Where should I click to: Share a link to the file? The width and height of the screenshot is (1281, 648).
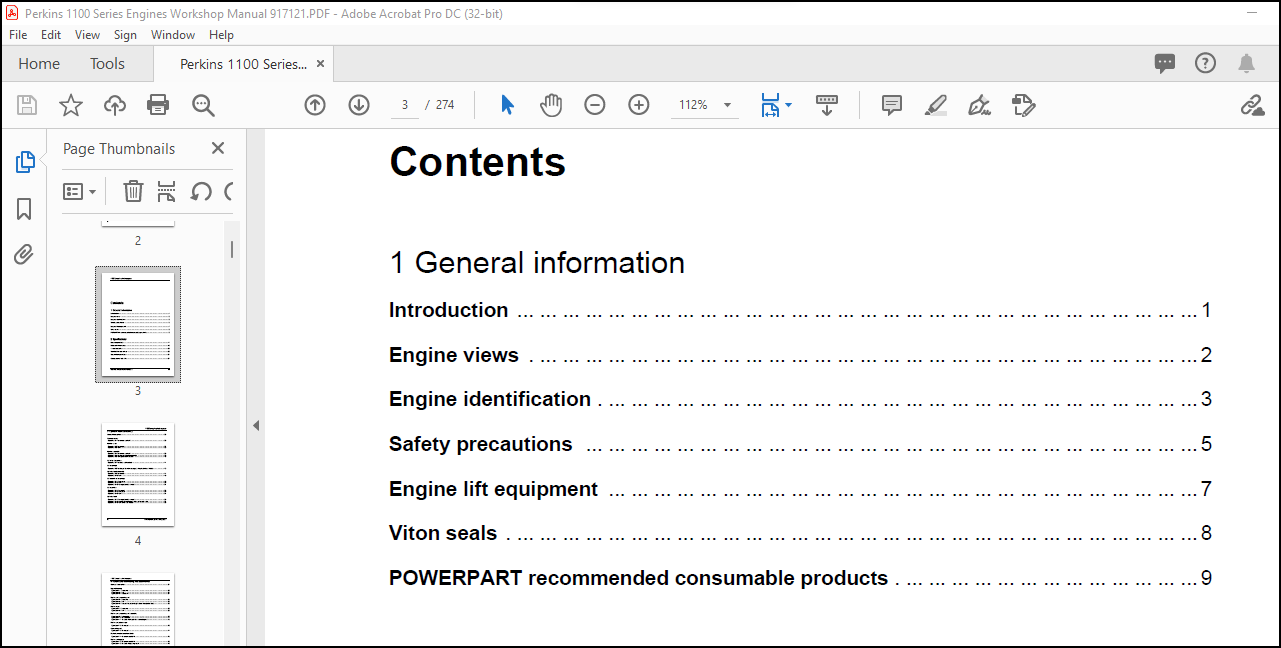1252,105
